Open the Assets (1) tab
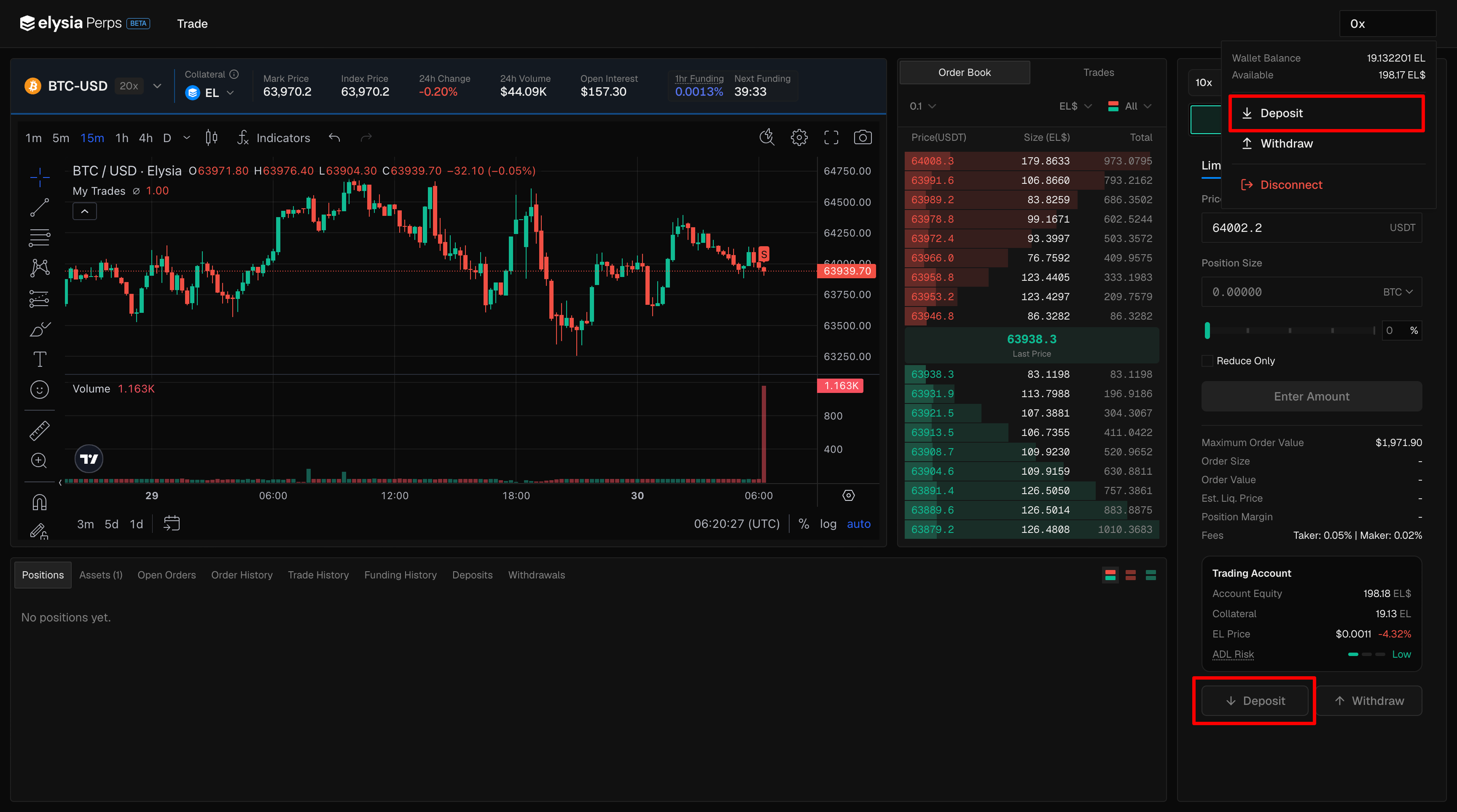 coord(101,575)
